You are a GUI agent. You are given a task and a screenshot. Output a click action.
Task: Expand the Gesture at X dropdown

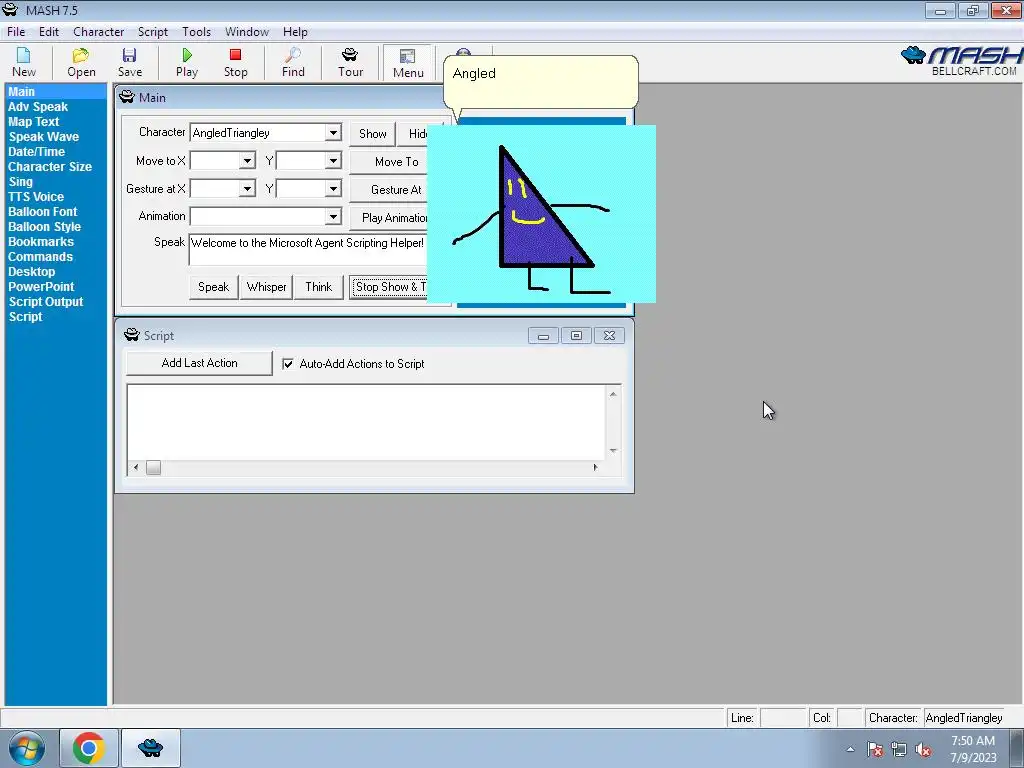pyautogui.click(x=247, y=189)
